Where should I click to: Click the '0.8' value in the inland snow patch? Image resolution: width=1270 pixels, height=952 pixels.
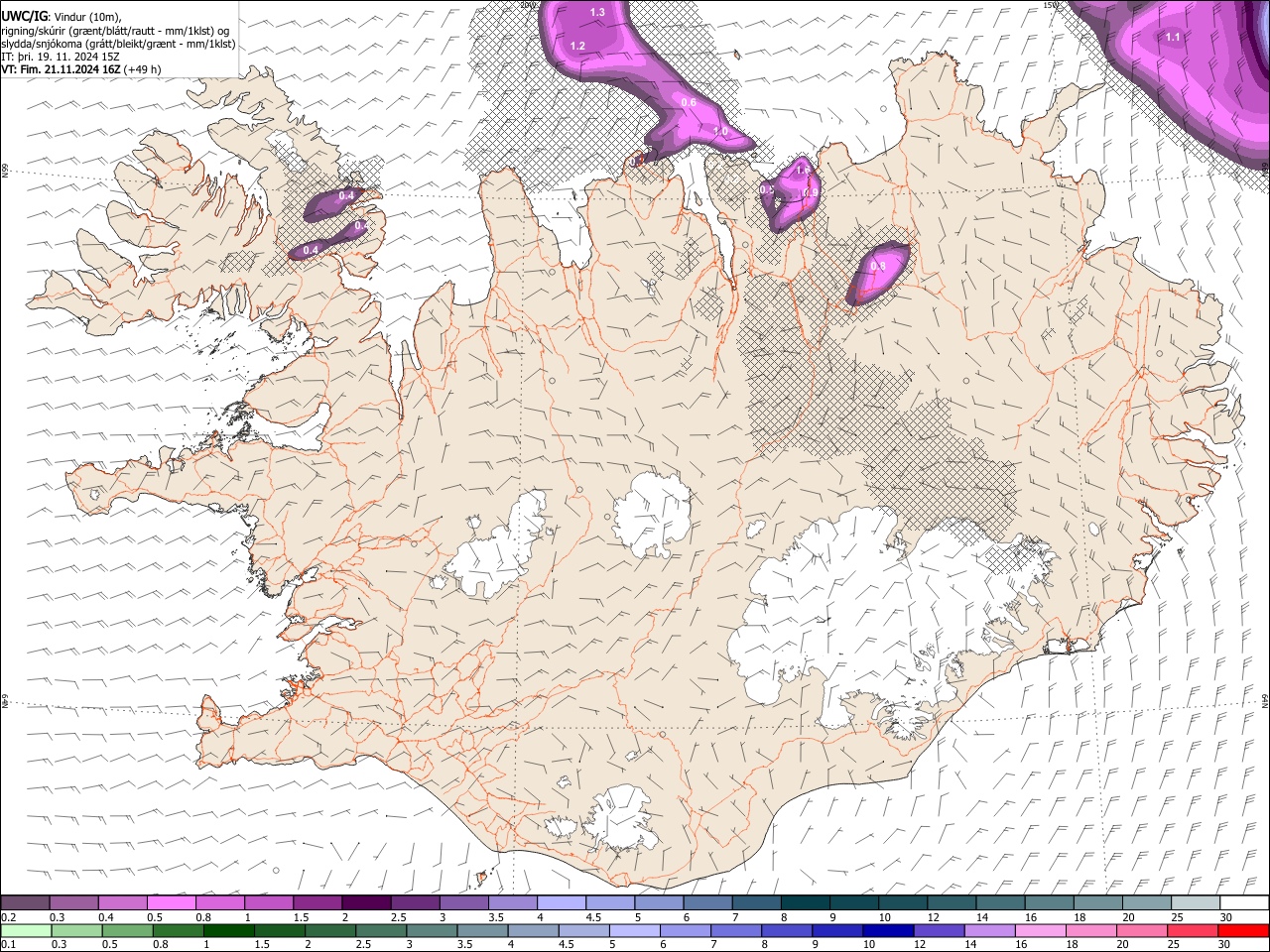[x=878, y=266]
